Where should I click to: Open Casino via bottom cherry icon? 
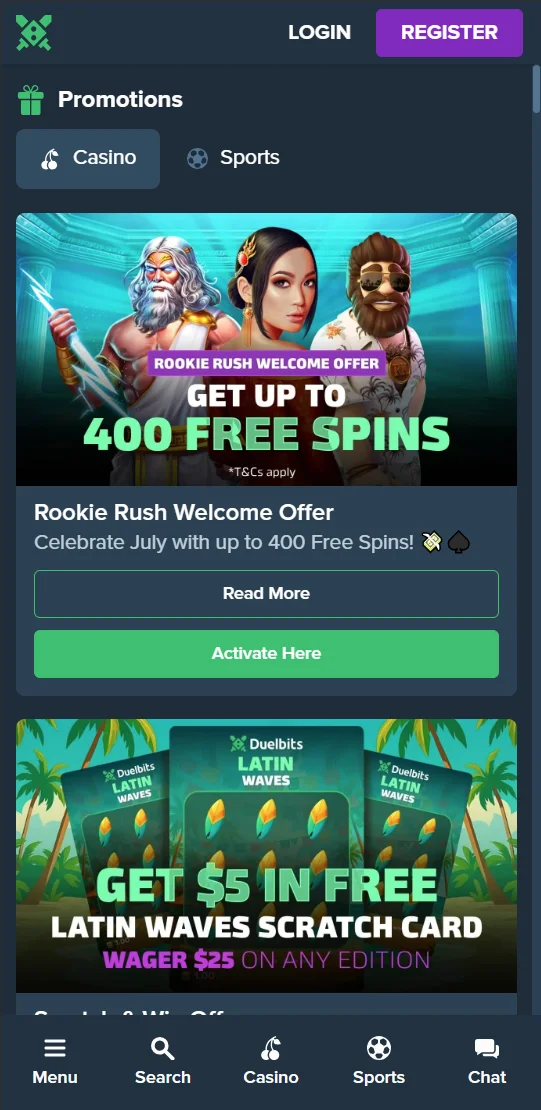[270, 1048]
